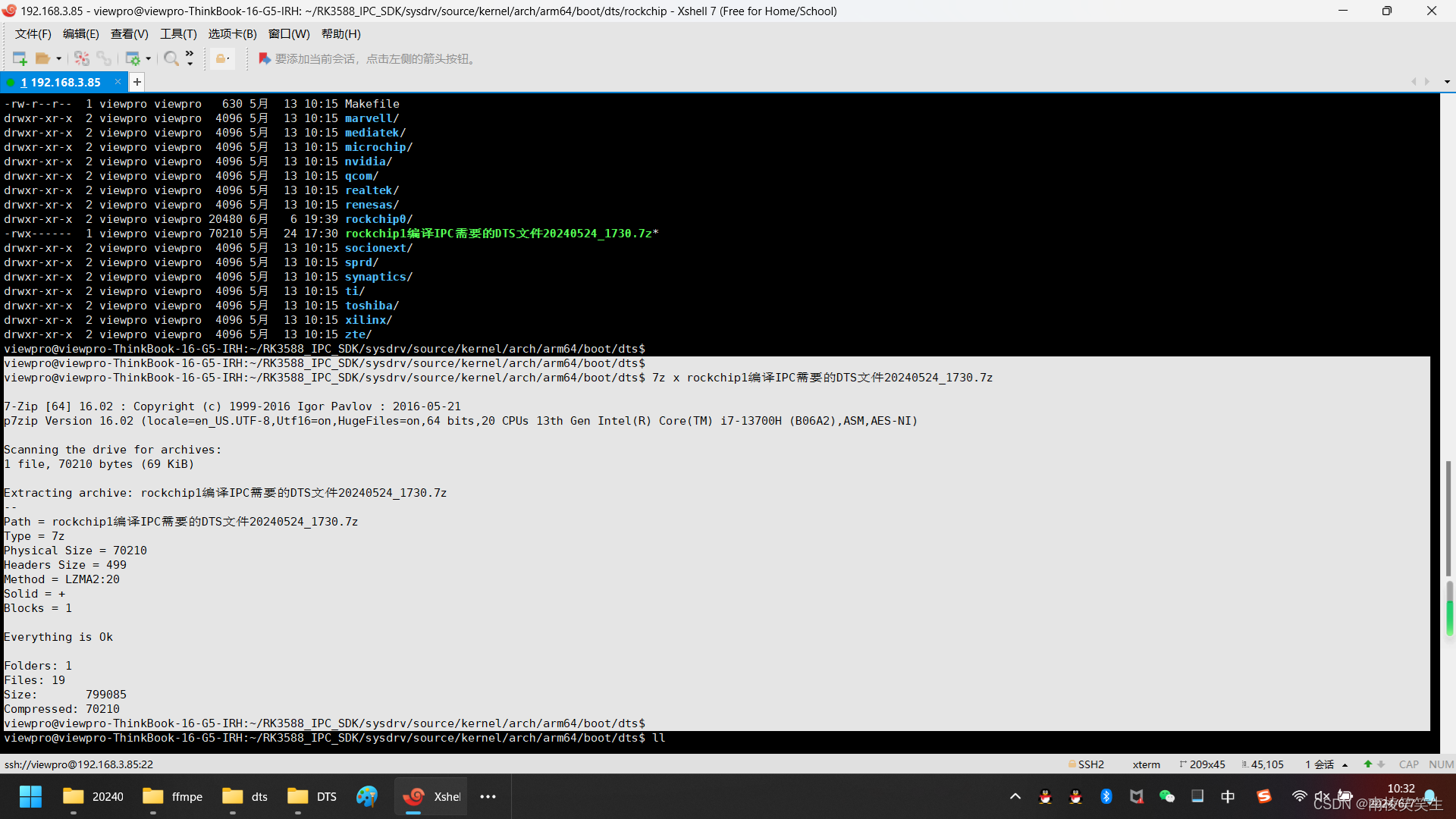Show hidden system tray icons
The height and width of the screenshot is (819, 1456).
[1015, 796]
